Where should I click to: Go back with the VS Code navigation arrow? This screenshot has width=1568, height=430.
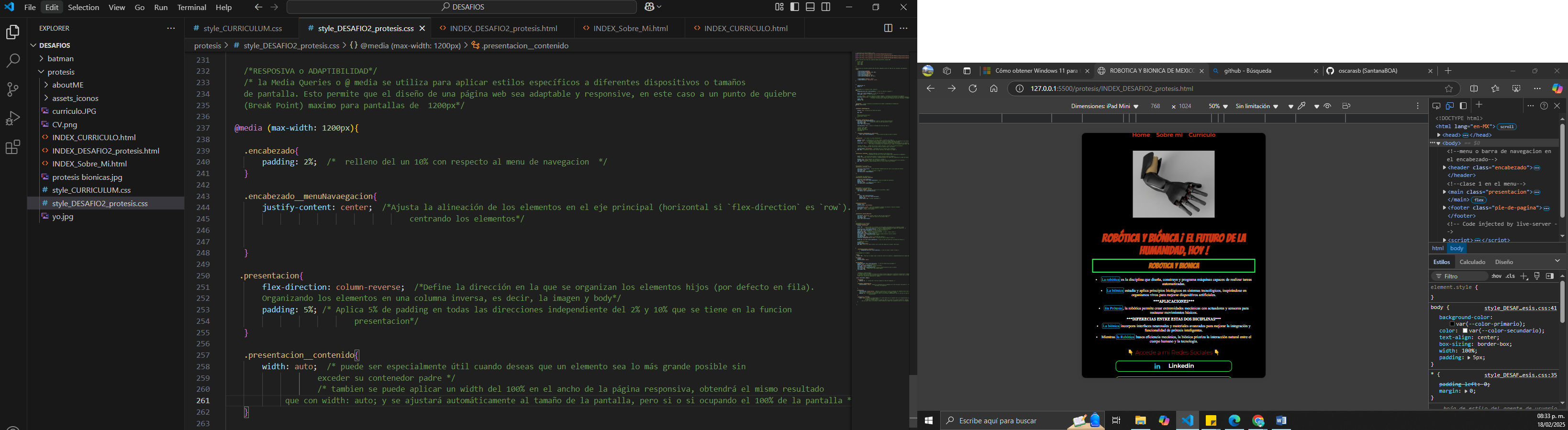pos(258,7)
